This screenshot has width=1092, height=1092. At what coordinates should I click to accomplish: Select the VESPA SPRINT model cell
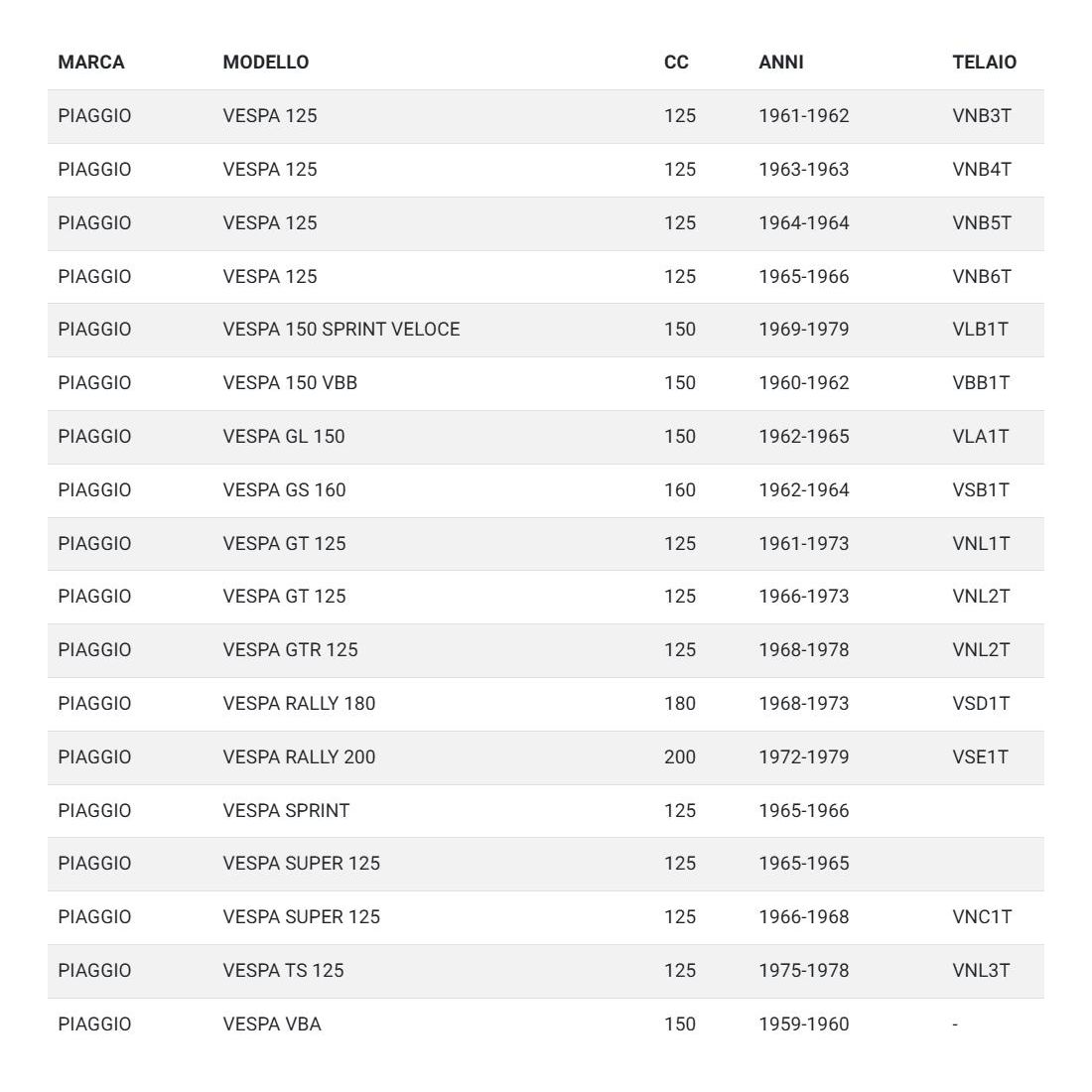click(286, 811)
